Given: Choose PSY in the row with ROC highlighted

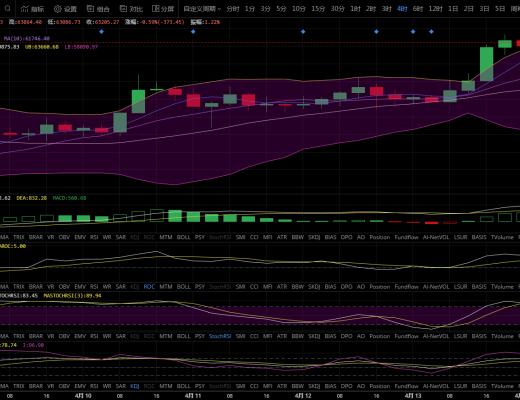Looking at the screenshot, I should [x=200, y=287].
